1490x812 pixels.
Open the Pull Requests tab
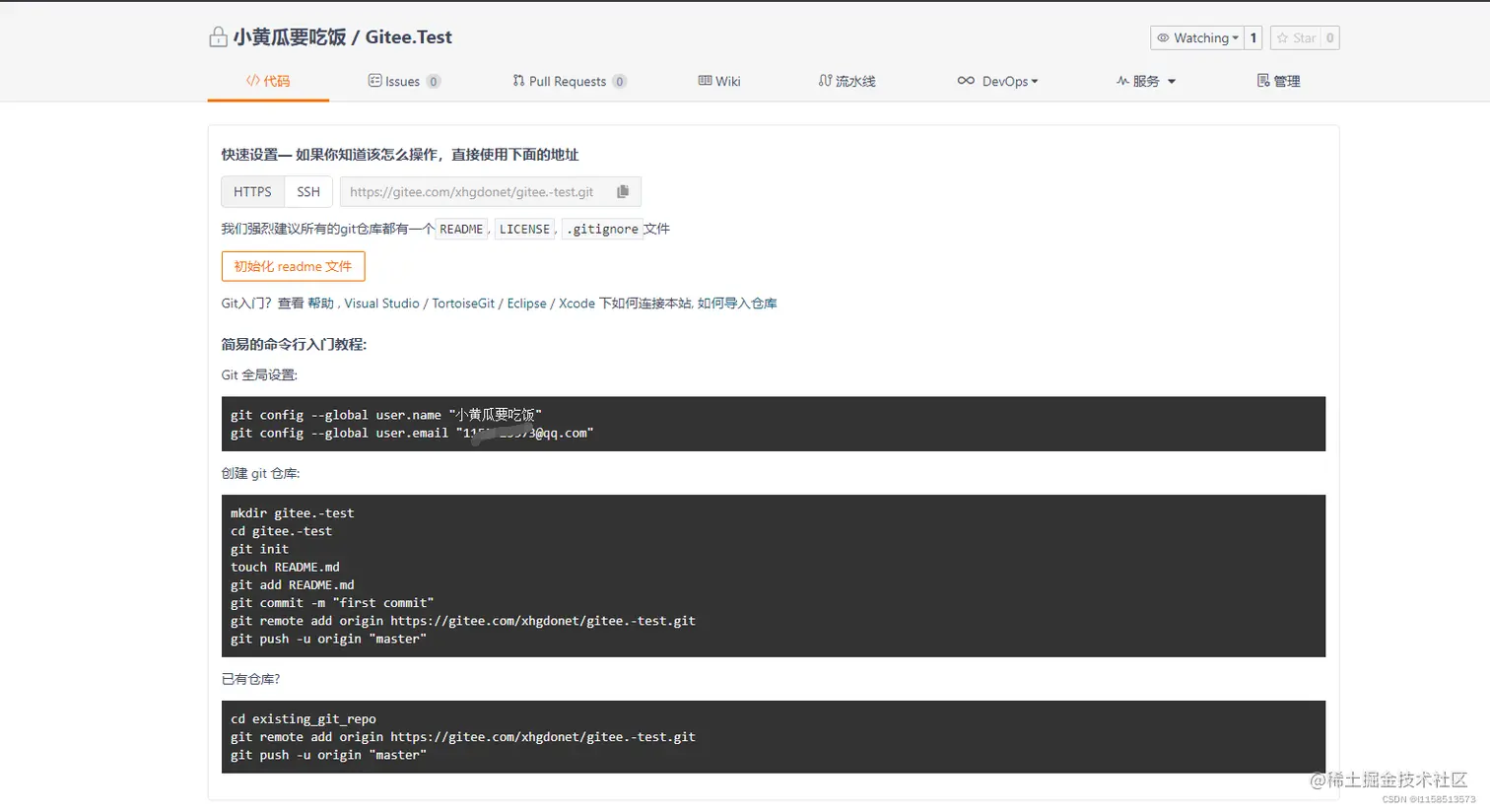click(x=569, y=81)
